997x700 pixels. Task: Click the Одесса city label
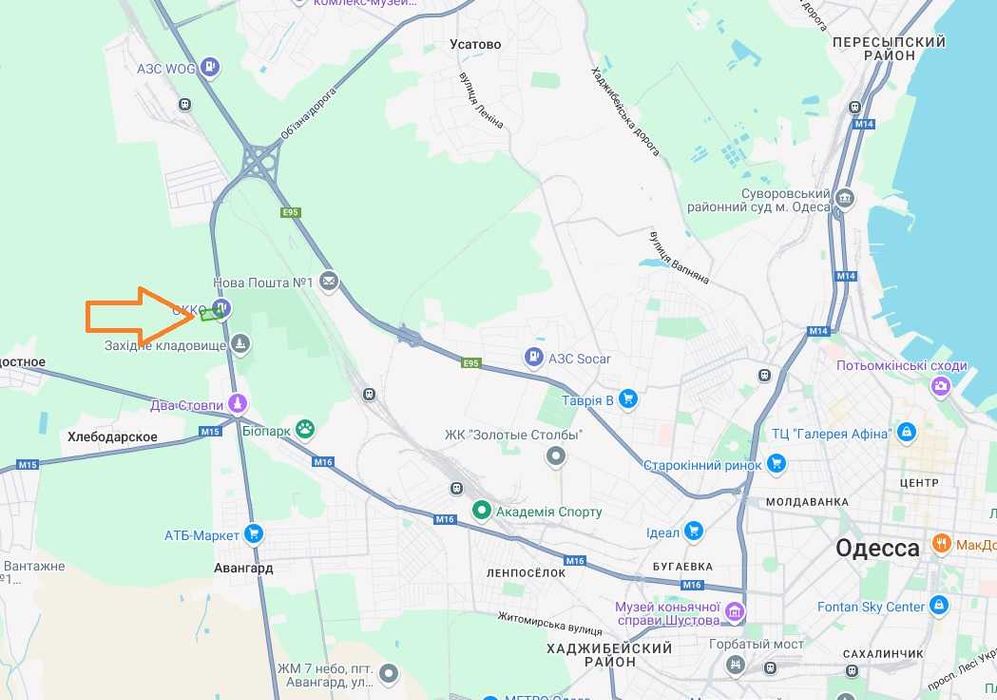click(x=877, y=548)
